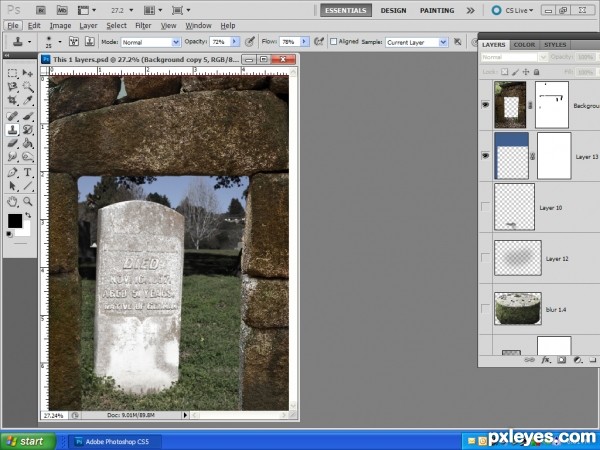The image size is (600, 450).
Task: Enable airbrush mode in options bar
Action: tap(319, 41)
